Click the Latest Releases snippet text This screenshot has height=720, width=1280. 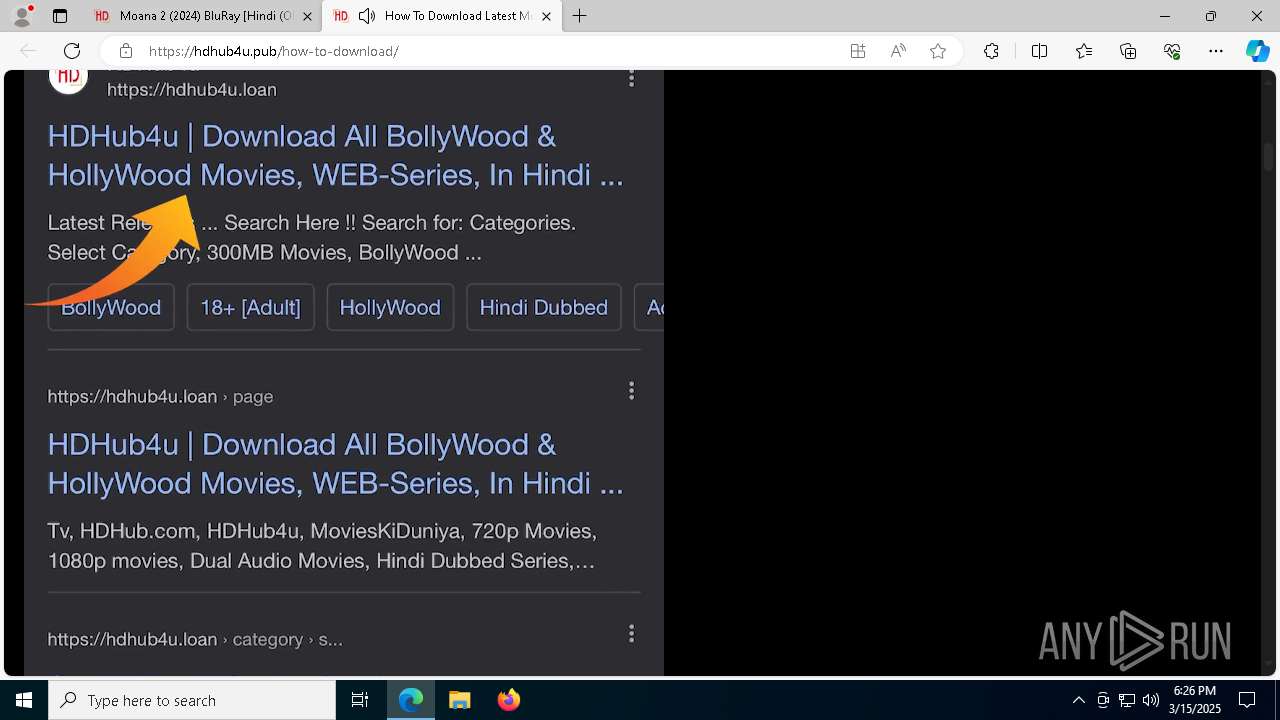pos(312,237)
